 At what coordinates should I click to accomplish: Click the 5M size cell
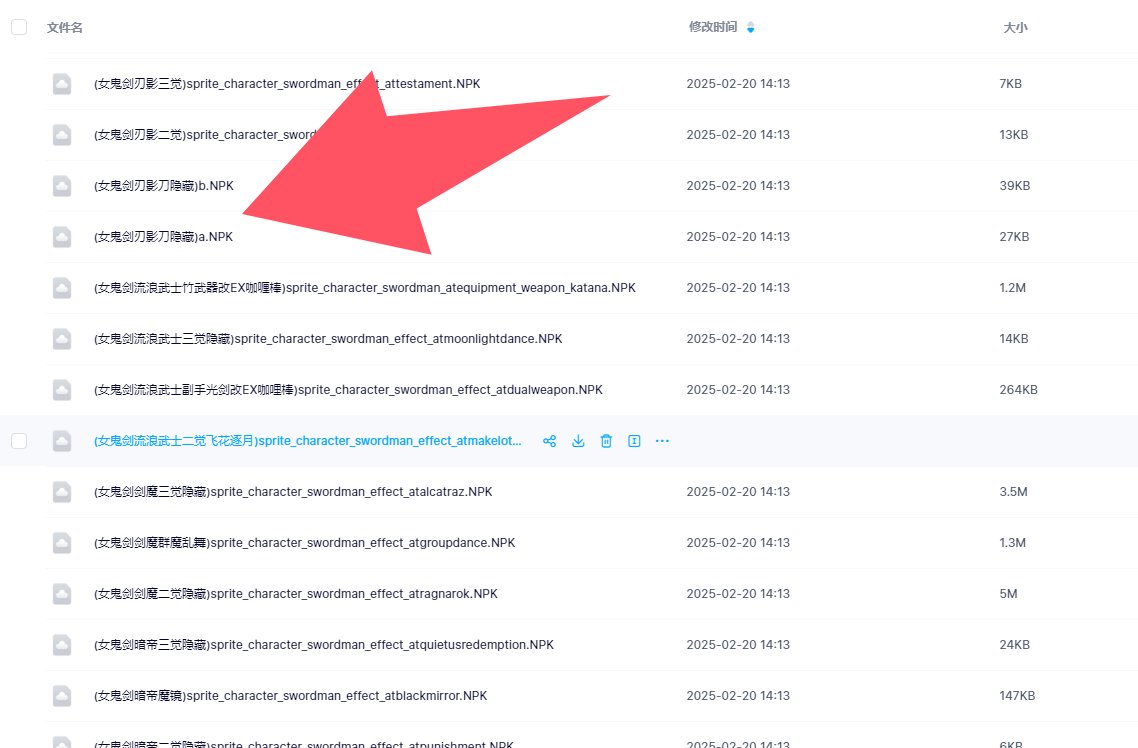(x=1008, y=594)
